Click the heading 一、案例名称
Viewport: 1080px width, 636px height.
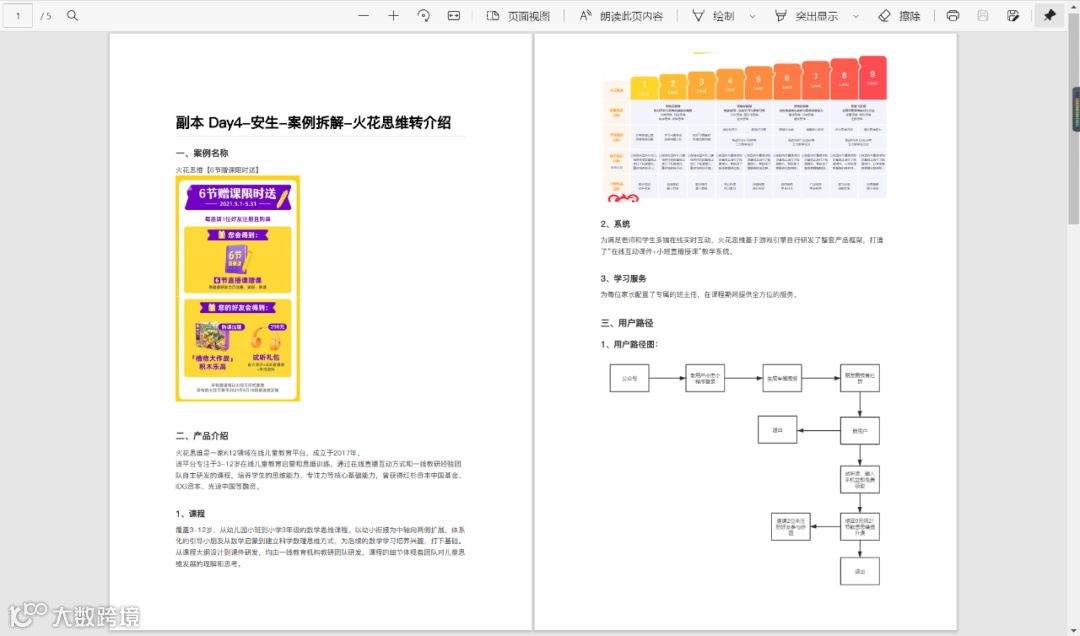[202, 153]
